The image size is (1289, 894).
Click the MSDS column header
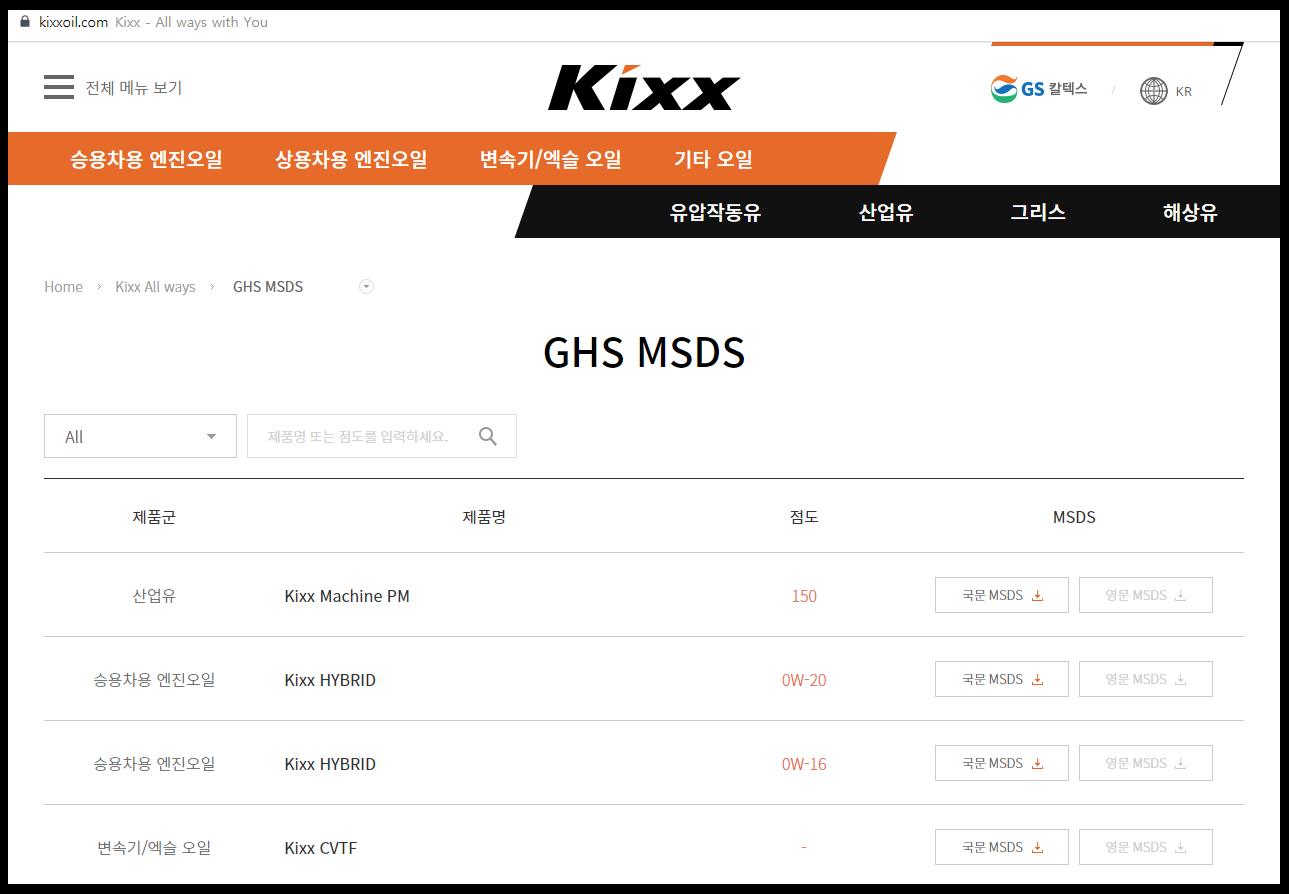(1074, 517)
